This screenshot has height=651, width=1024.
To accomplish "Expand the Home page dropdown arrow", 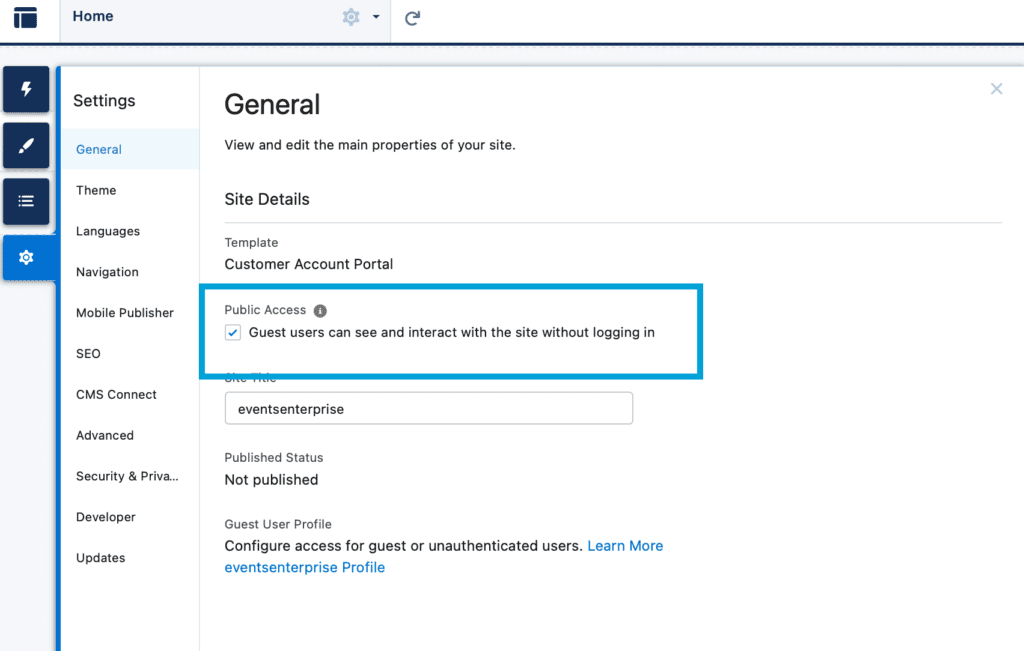I will click(x=376, y=17).
